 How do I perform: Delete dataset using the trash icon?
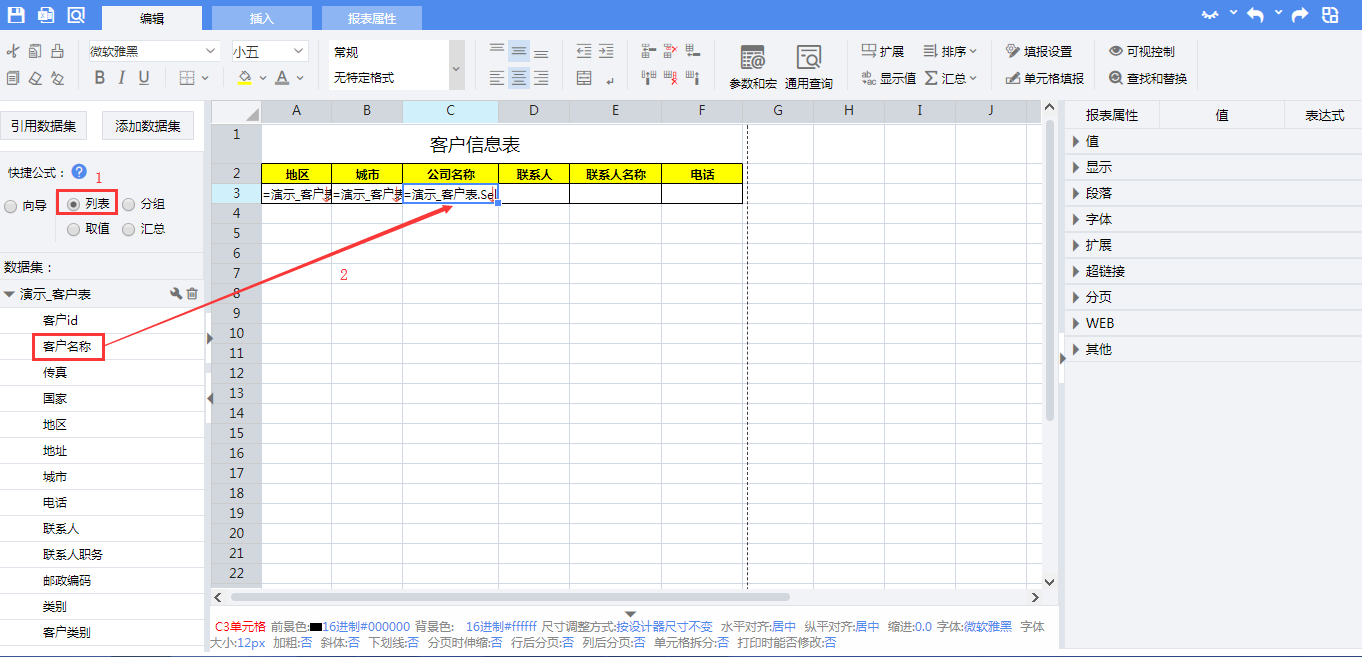pos(193,294)
